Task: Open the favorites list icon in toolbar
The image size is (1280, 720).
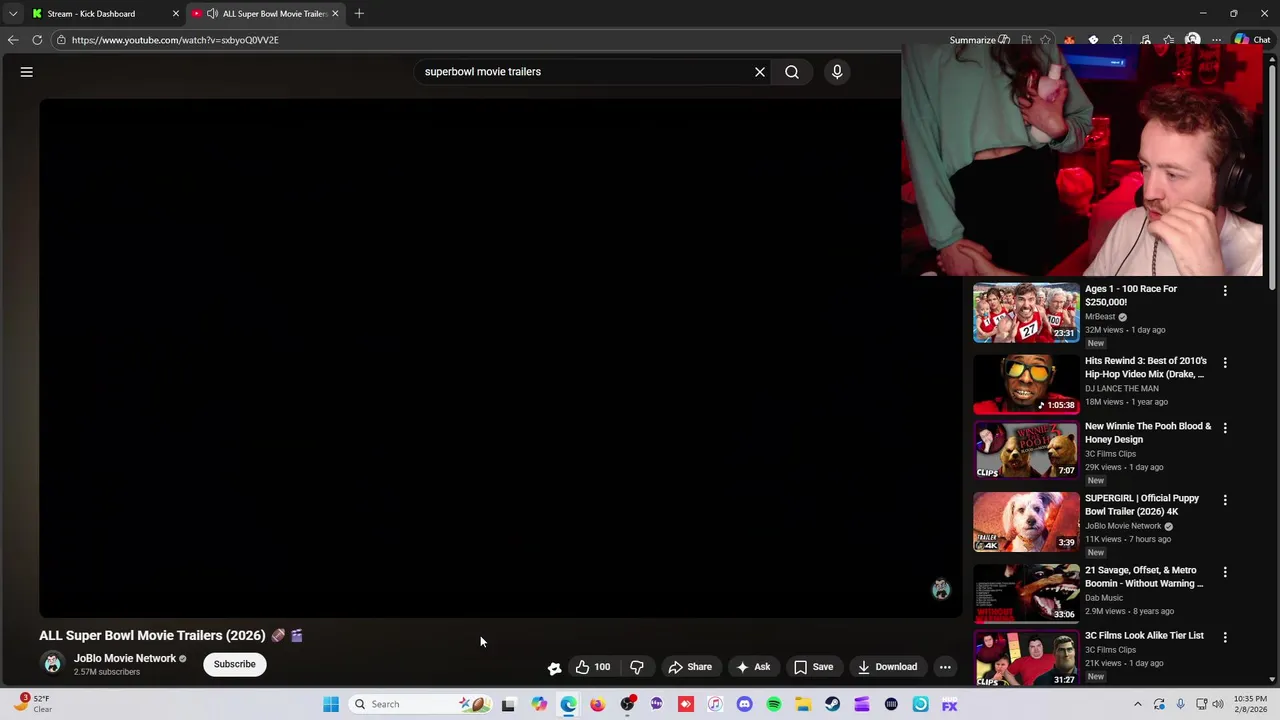Action: click(x=1168, y=40)
